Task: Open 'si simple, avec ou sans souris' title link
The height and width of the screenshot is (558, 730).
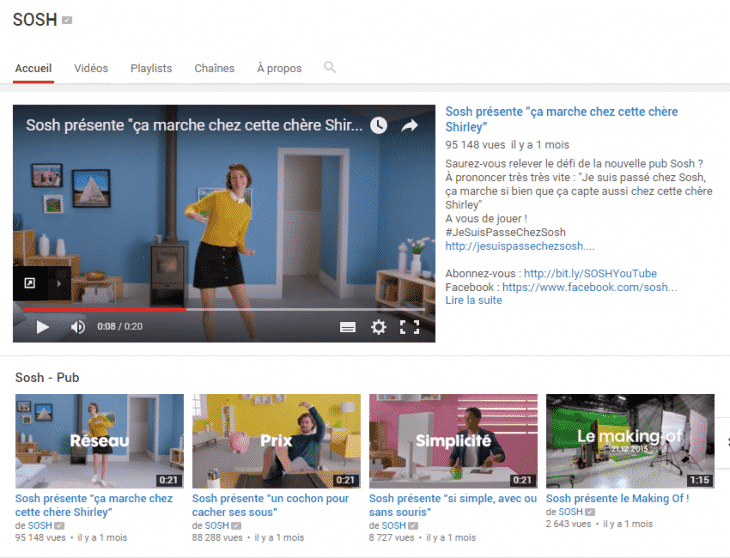Action: pos(452,505)
